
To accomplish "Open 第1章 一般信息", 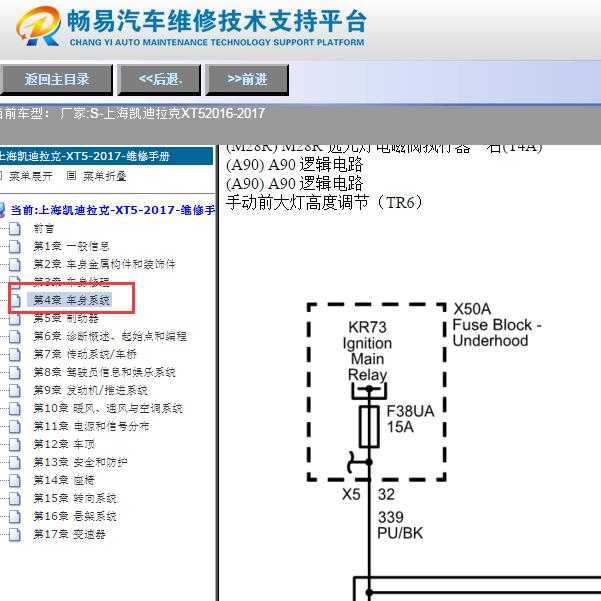I will point(71,246).
